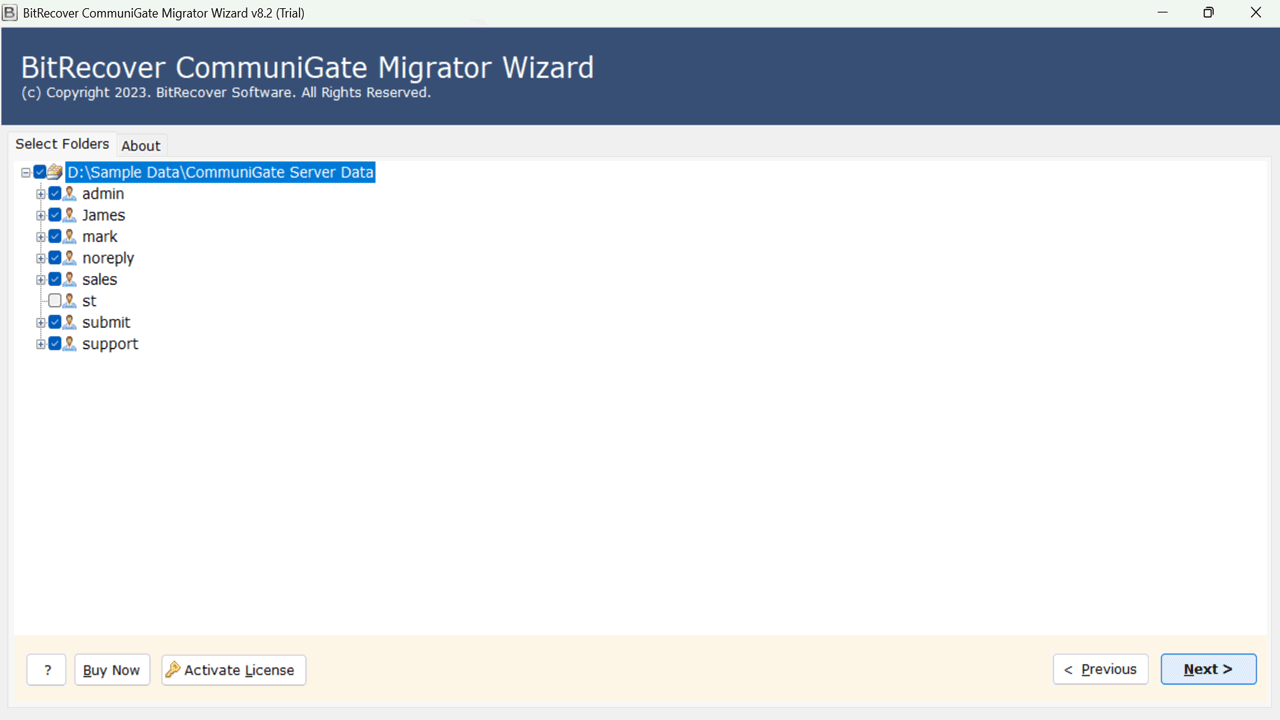
Task: Click the Activate License button
Action: pyautogui.click(x=234, y=670)
